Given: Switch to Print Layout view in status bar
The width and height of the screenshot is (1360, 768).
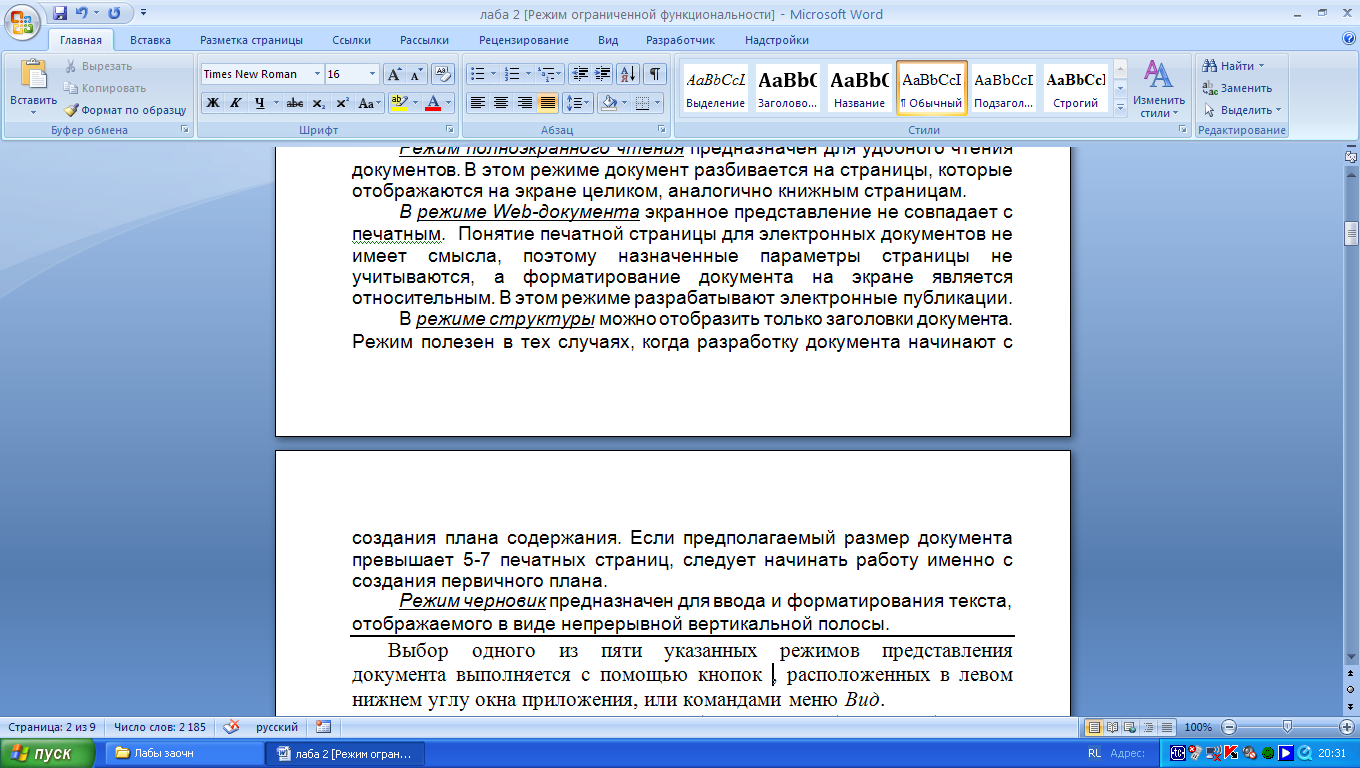Looking at the screenshot, I should click(1094, 727).
